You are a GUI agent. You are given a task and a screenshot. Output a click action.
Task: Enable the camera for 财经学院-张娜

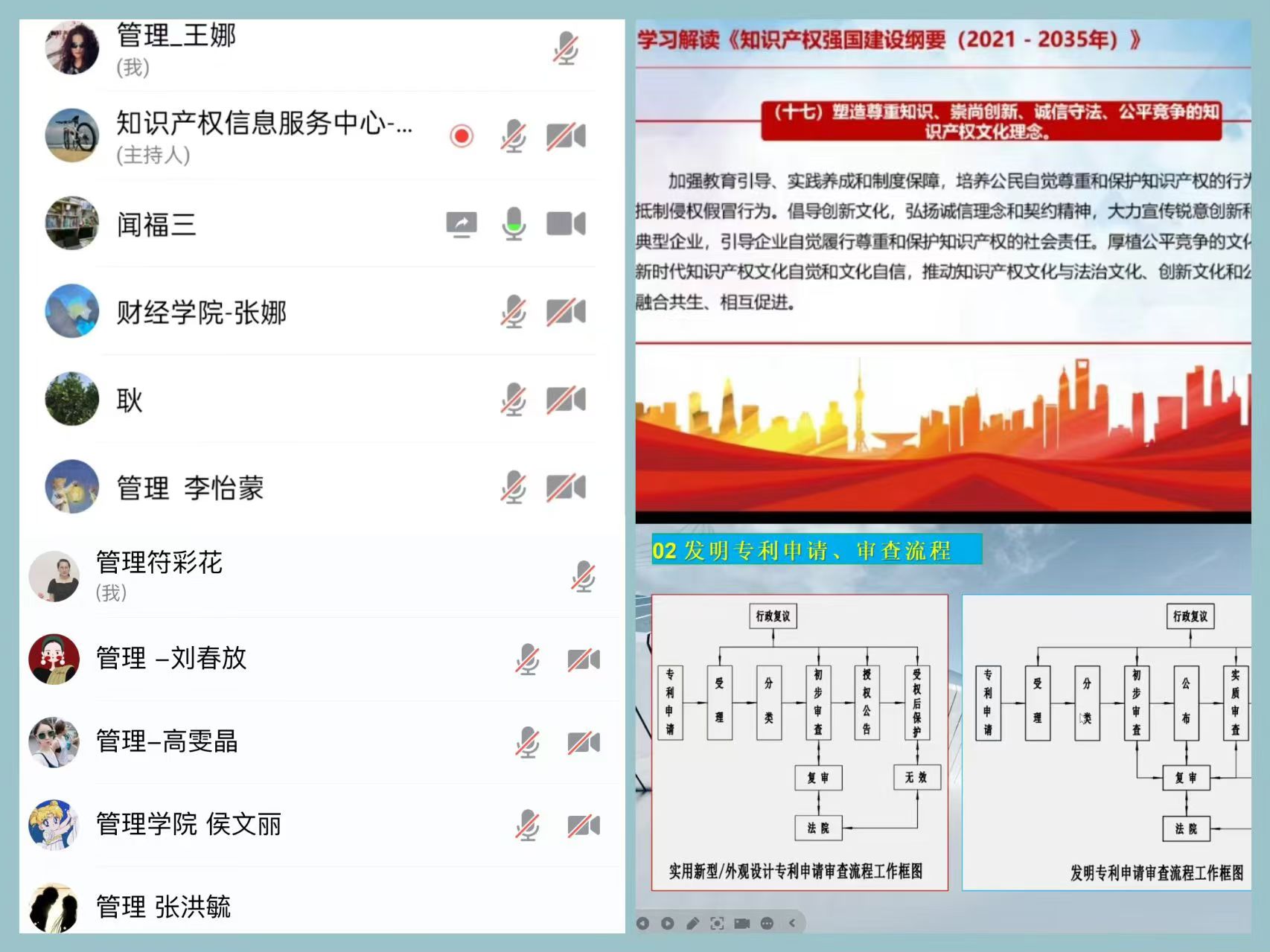tap(567, 312)
